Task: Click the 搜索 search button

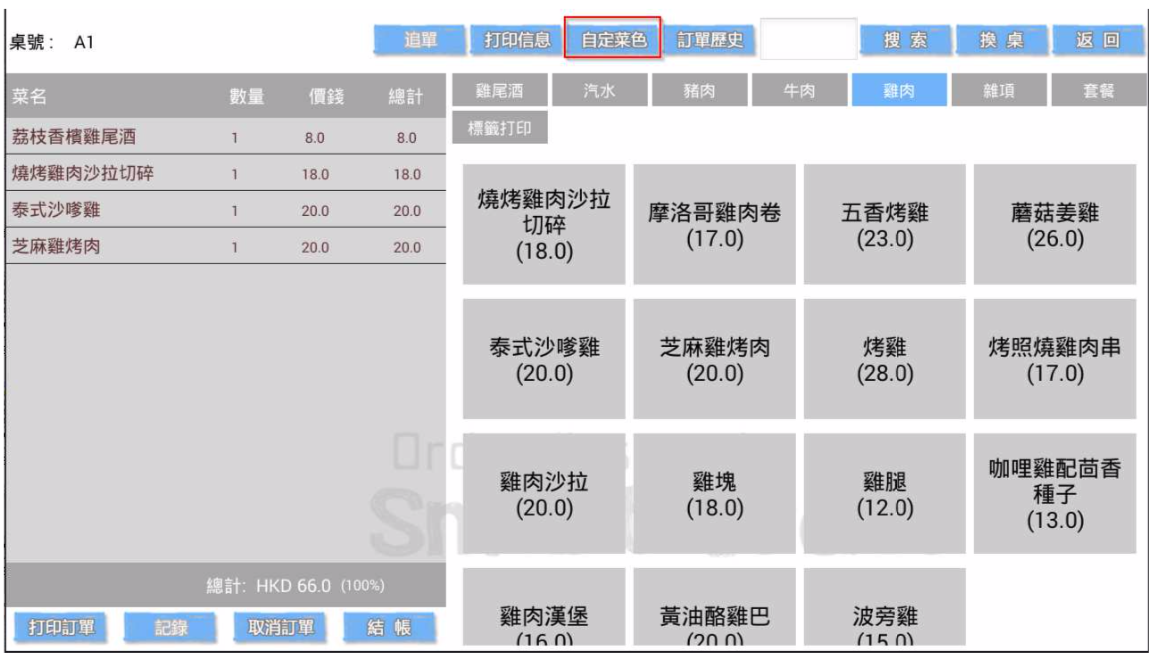Action: point(906,40)
